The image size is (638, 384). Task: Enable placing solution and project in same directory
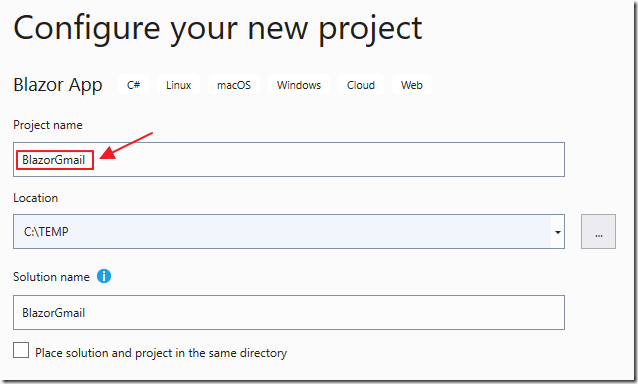[21, 350]
